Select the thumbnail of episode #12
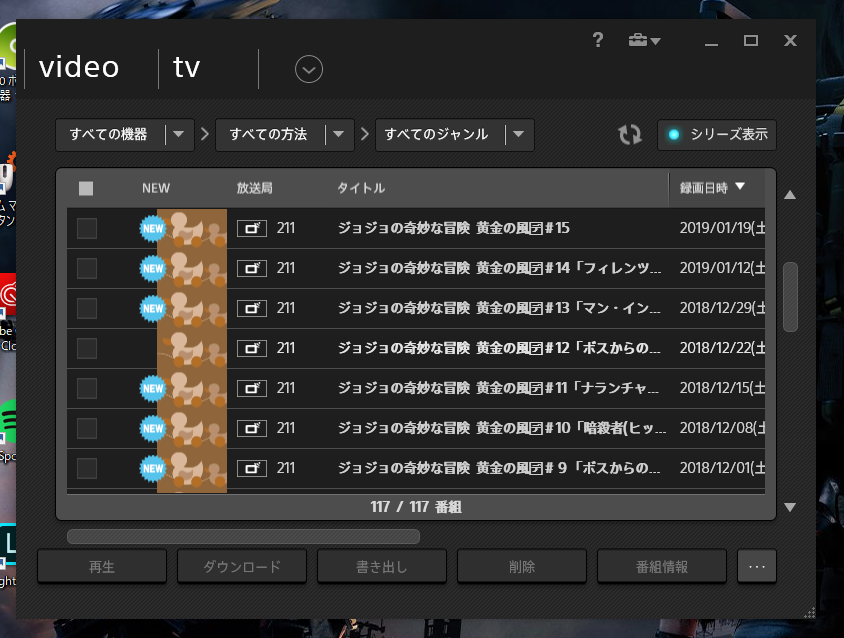The image size is (844, 638). [x=192, y=348]
